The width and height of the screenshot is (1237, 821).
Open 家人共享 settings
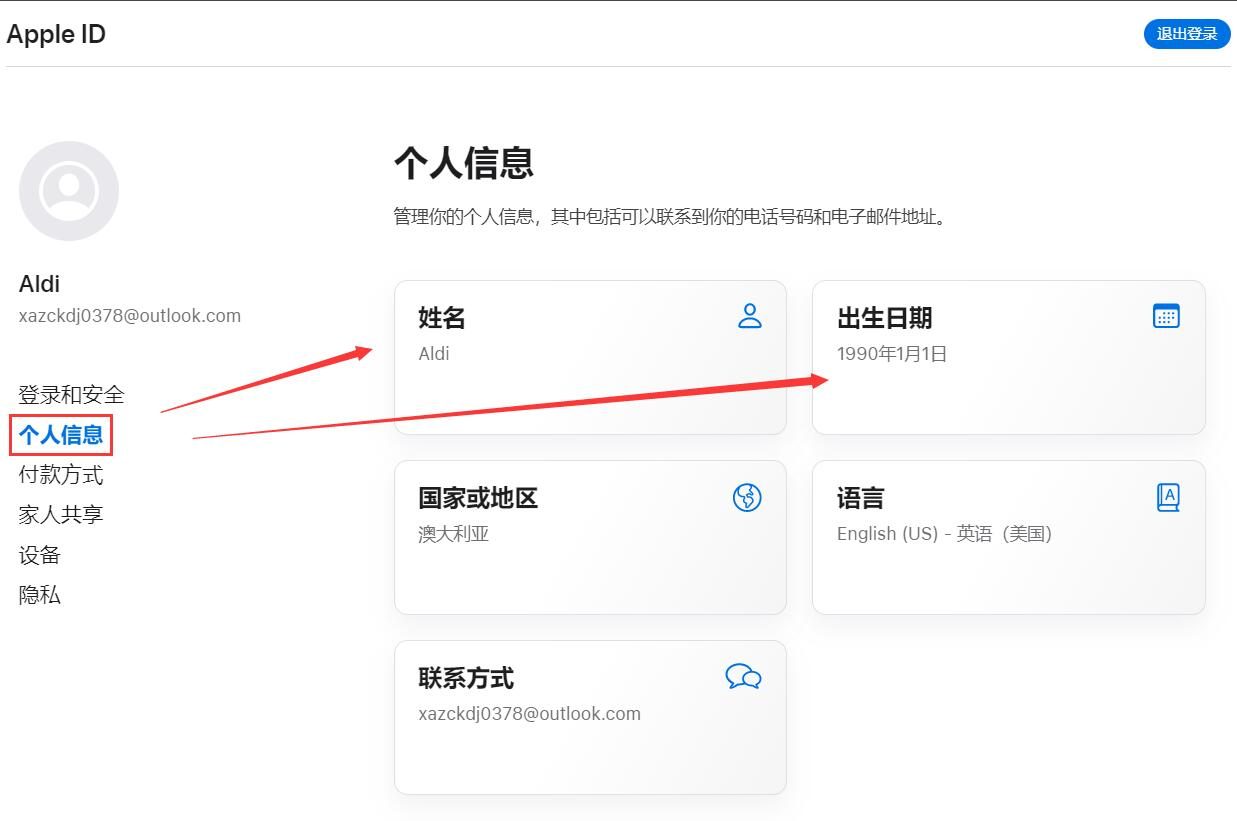point(61,515)
